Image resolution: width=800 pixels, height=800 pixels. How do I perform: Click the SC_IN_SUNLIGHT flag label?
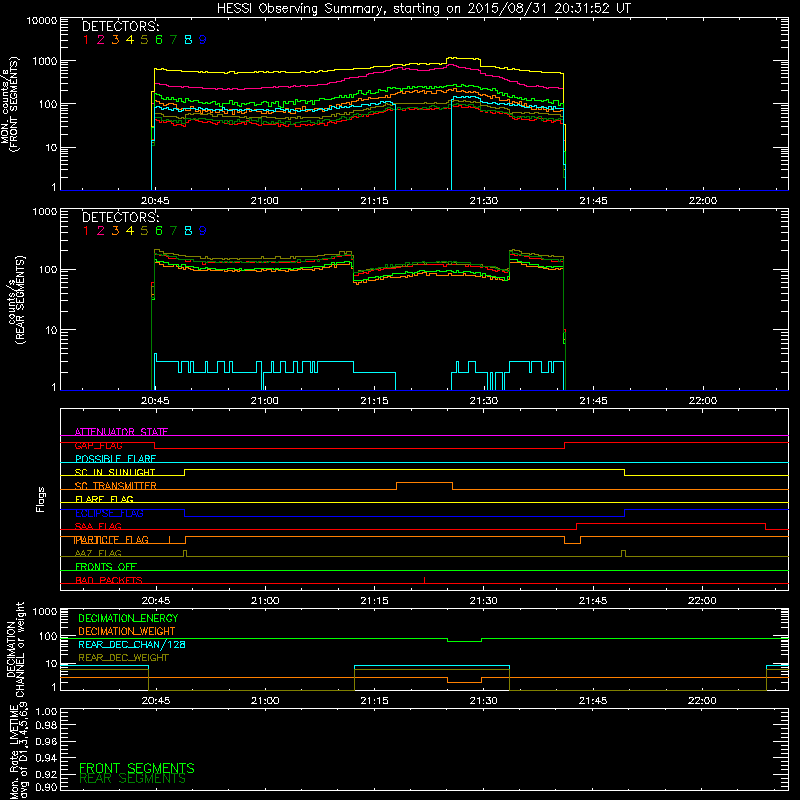pyautogui.click(x=115, y=472)
